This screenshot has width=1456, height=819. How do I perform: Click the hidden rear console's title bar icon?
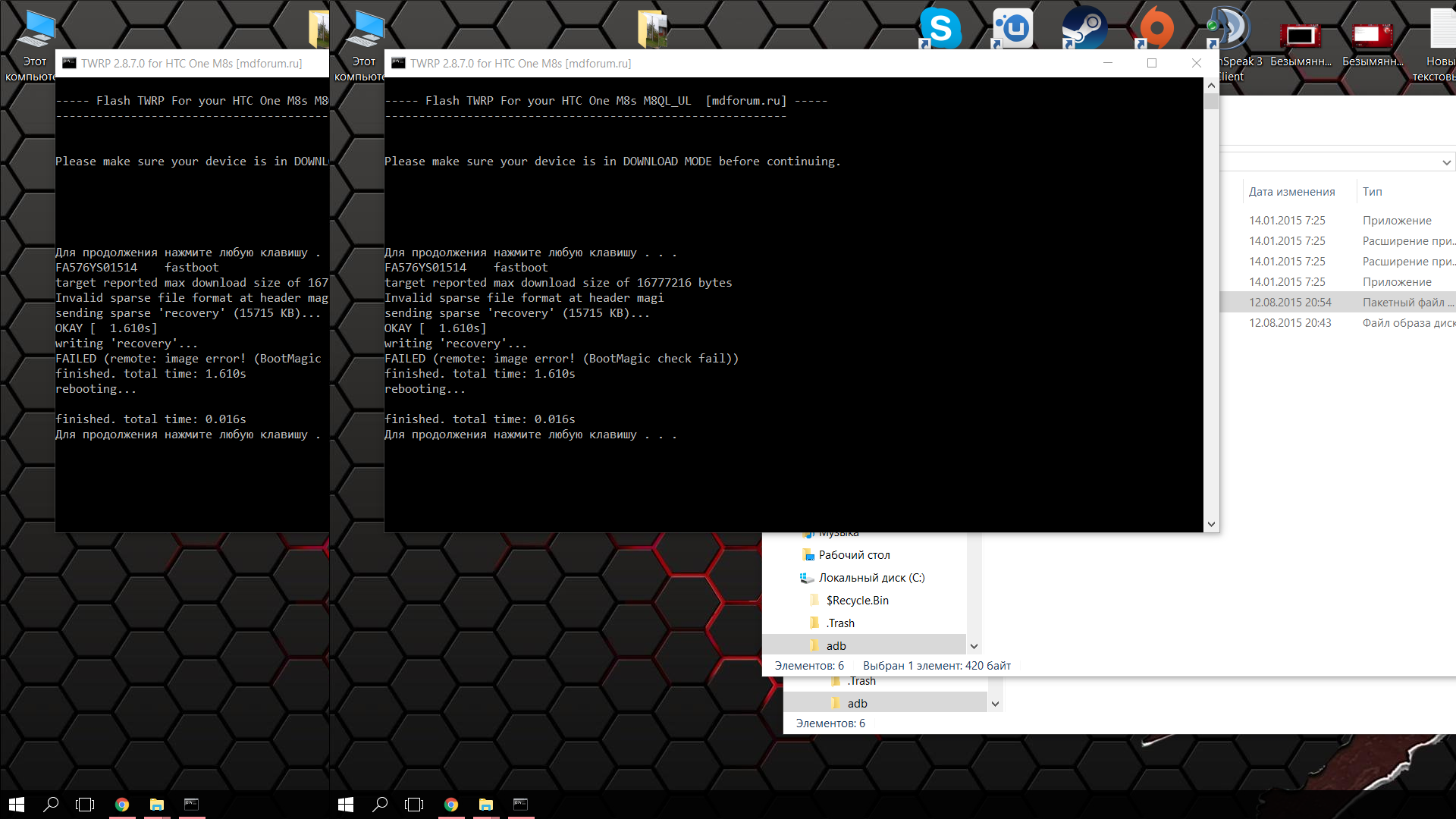point(69,63)
